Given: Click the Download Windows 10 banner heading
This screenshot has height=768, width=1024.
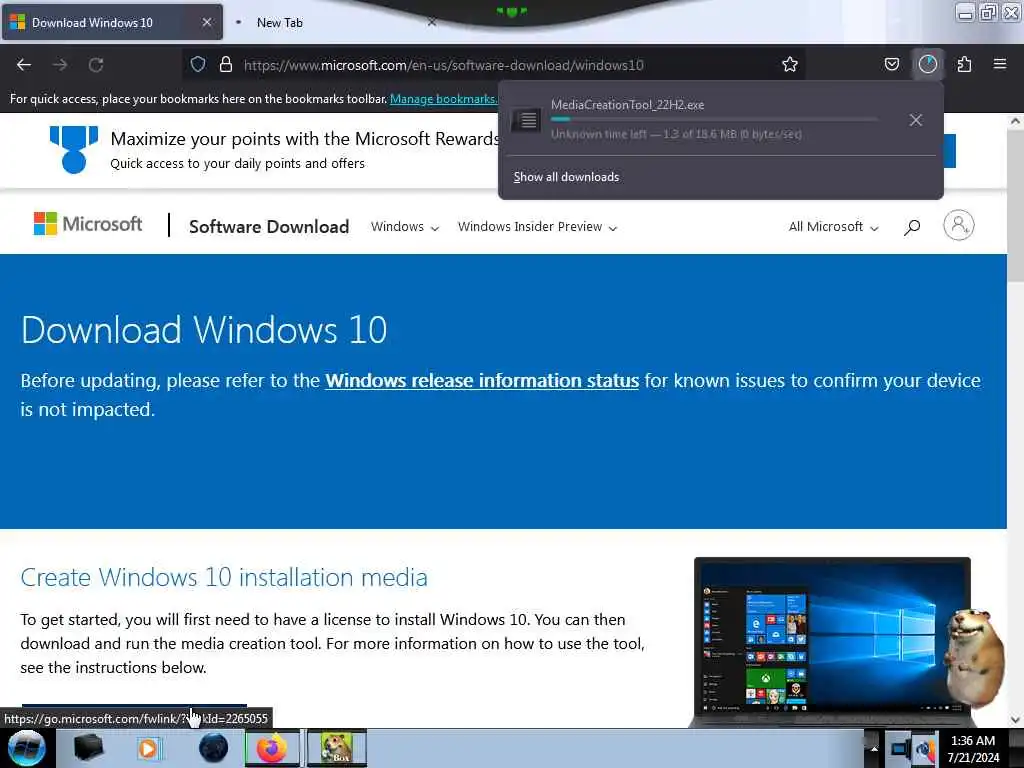Looking at the screenshot, I should pos(204,329).
